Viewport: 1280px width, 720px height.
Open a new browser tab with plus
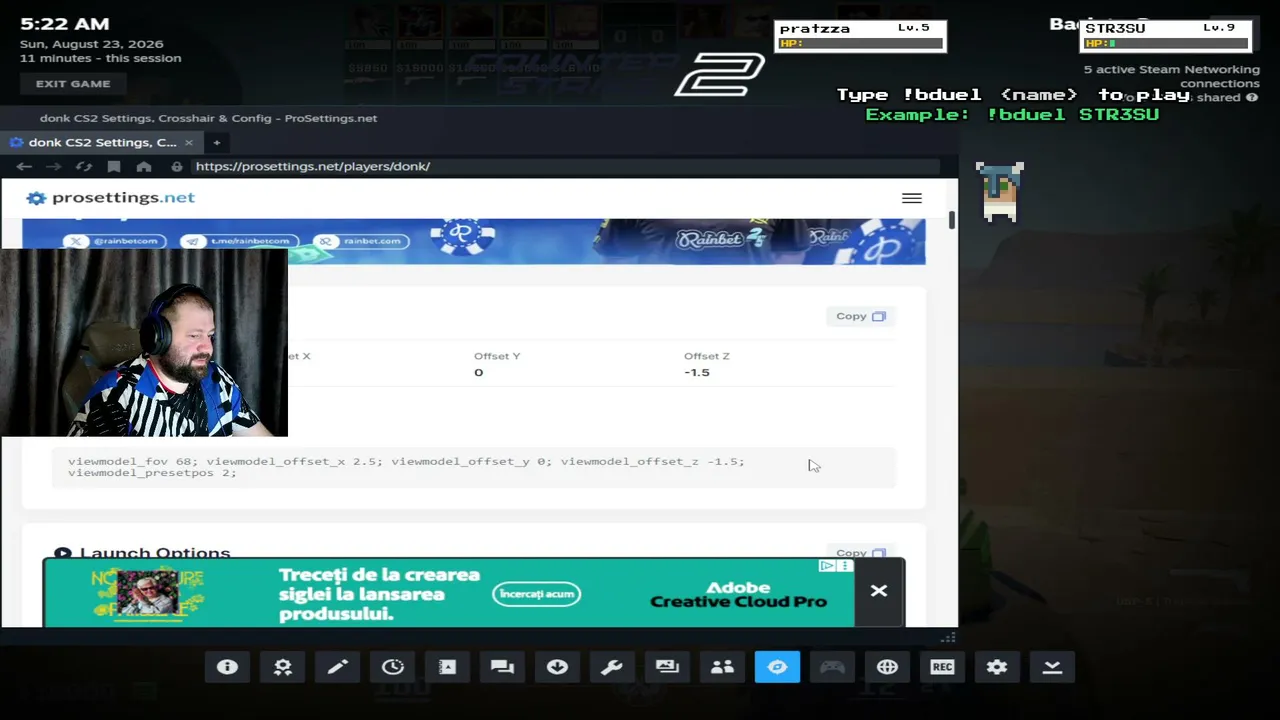point(216,143)
